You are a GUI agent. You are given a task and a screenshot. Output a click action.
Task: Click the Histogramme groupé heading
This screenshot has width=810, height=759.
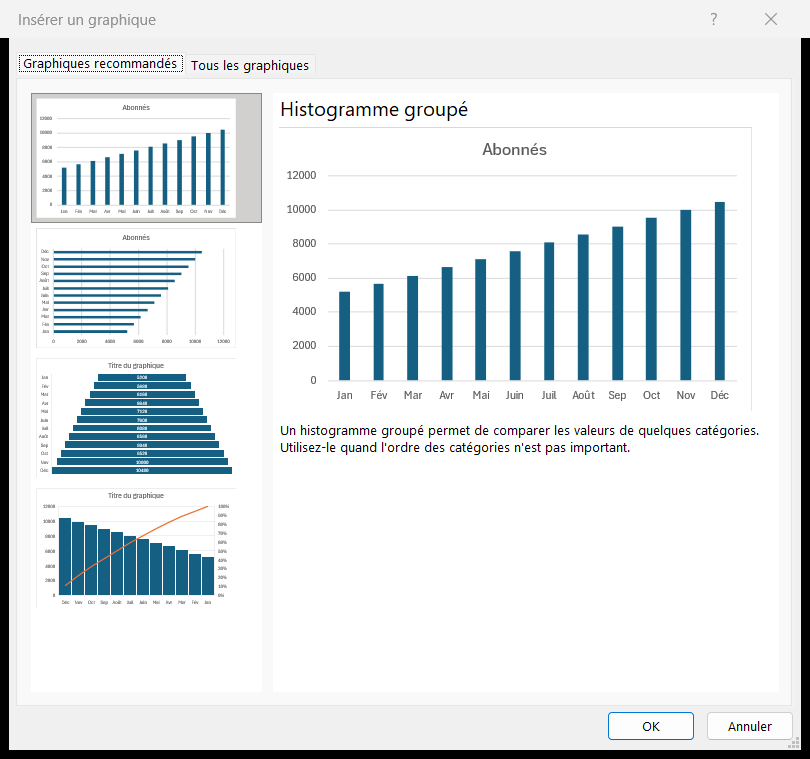(x=374, y=110)
